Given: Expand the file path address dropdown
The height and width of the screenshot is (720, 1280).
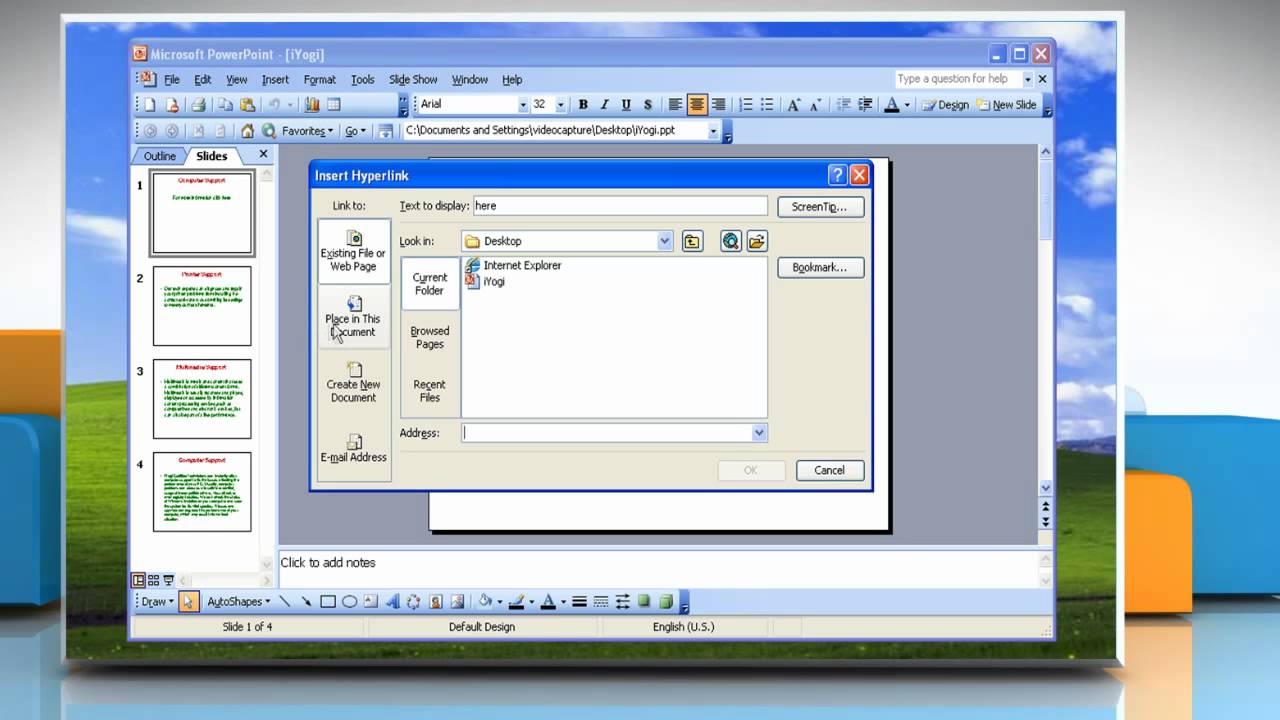Looking at the screenshot, I should click(x=713, y=131).
